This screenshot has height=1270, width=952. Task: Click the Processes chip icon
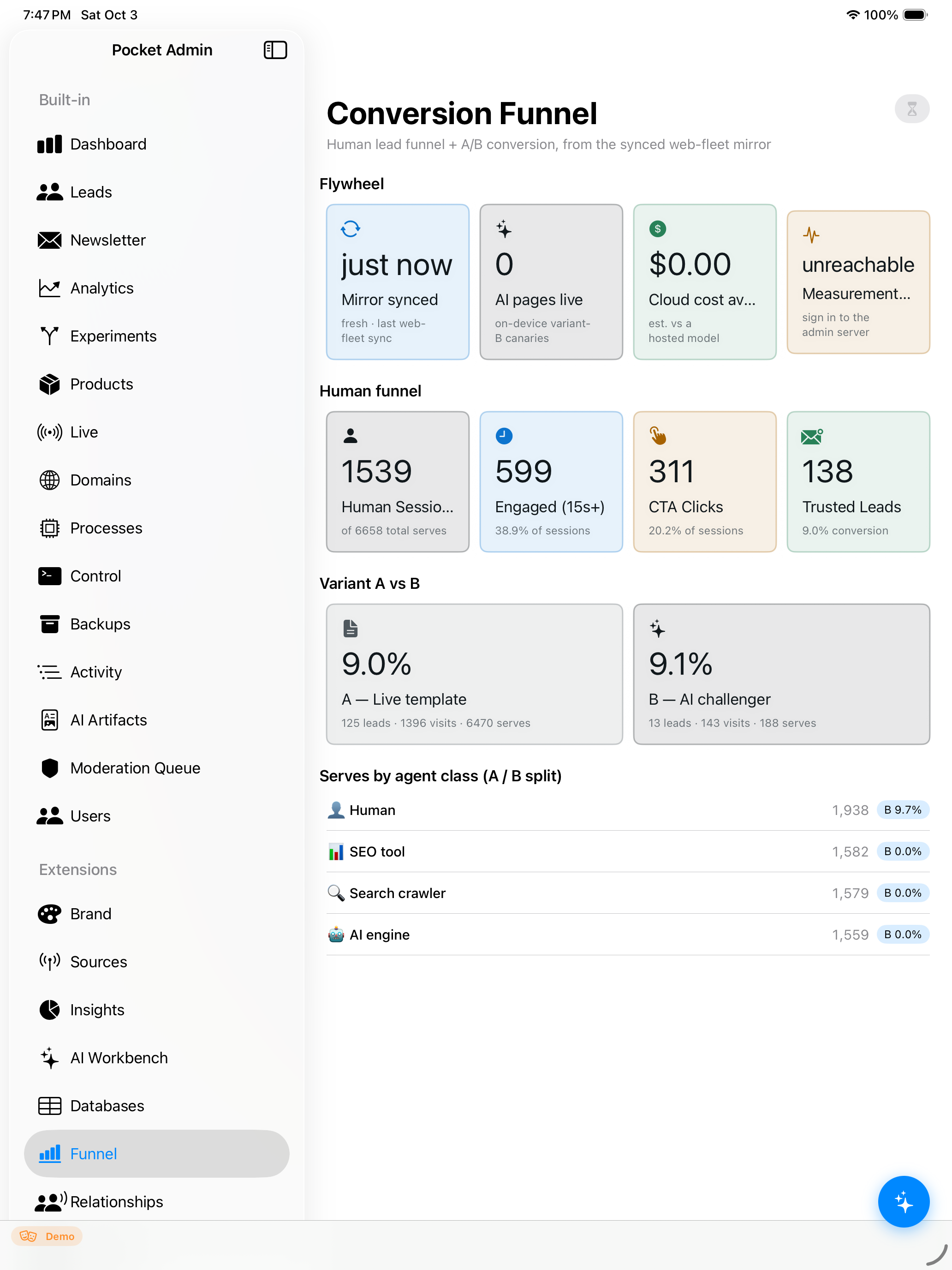tap(49, 528)
